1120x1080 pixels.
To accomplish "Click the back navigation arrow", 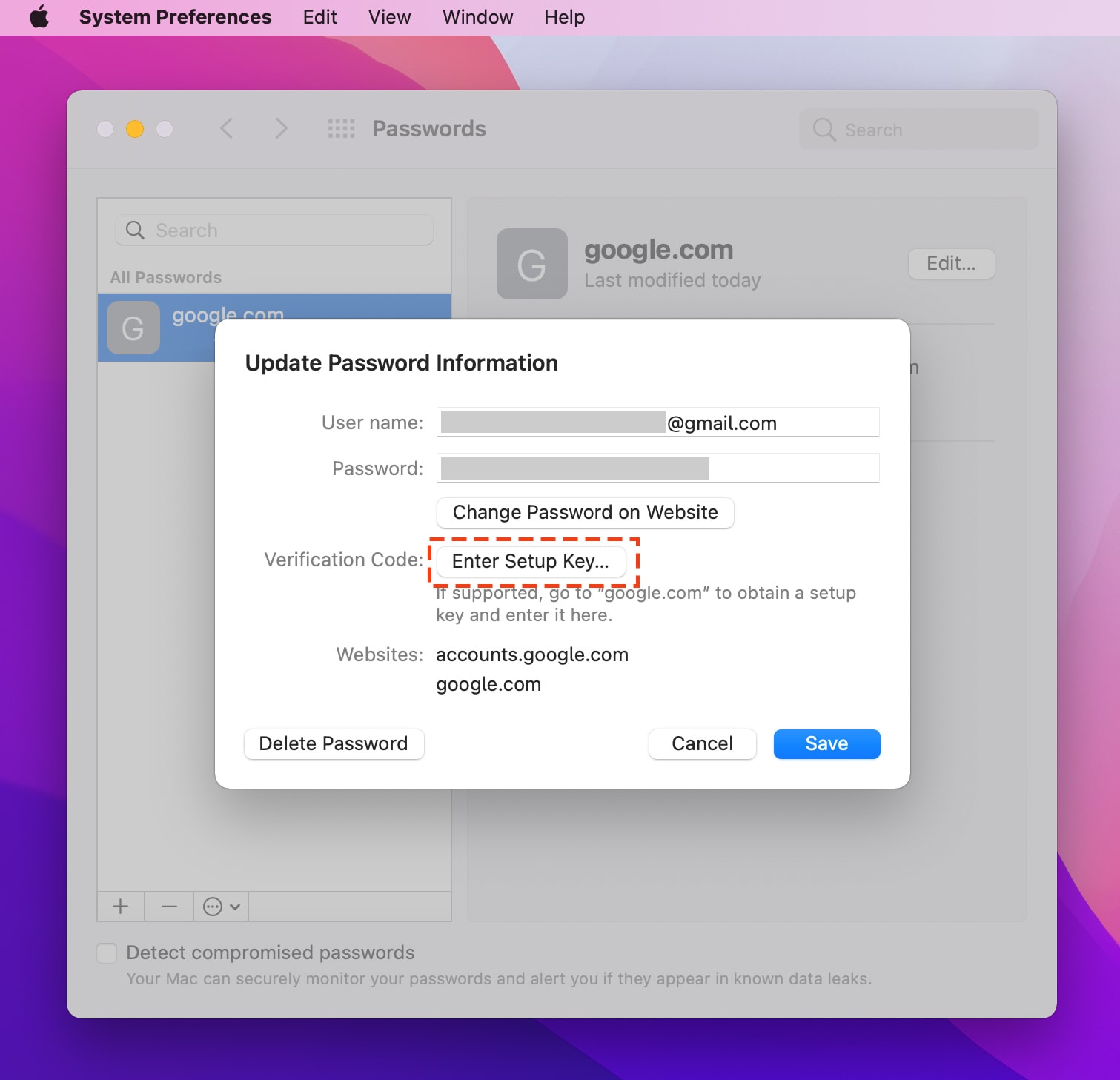I will (227, 128).
